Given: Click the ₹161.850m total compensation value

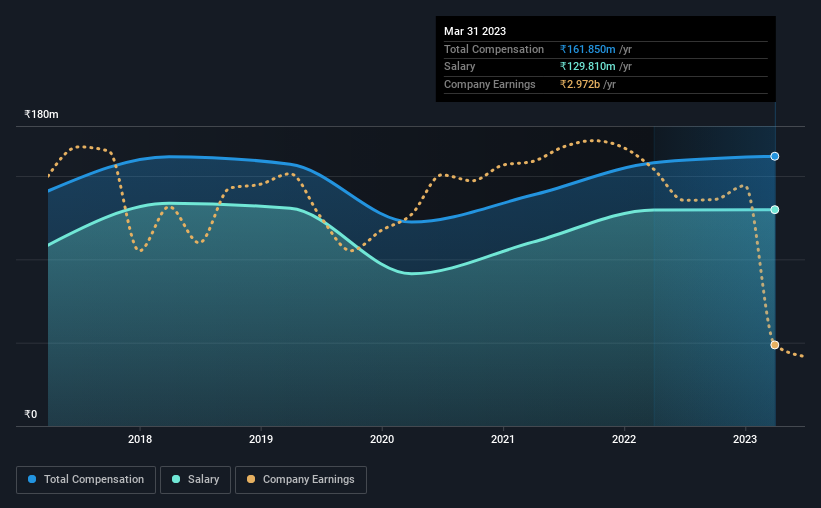Looking at the screenshot, I should (587, 49).
